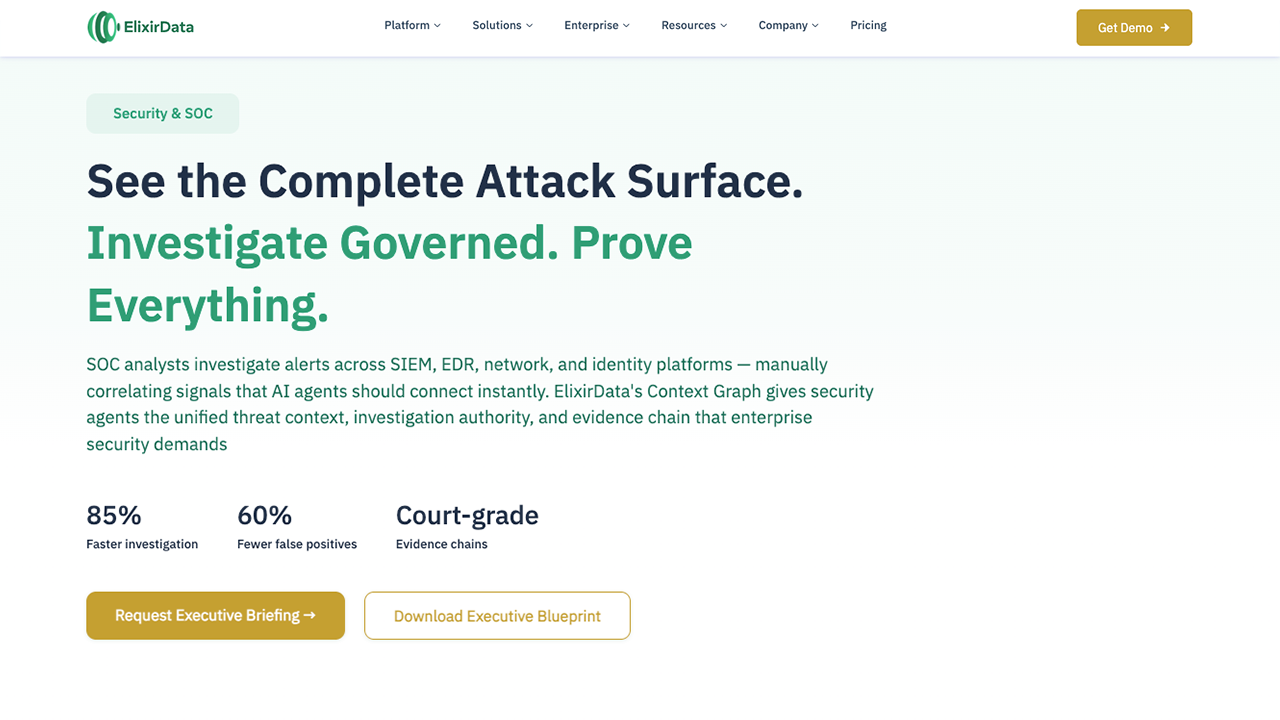Click the See the Complete Attack Surface heading
1280x720 pixels.
click(x=445, y=181)
